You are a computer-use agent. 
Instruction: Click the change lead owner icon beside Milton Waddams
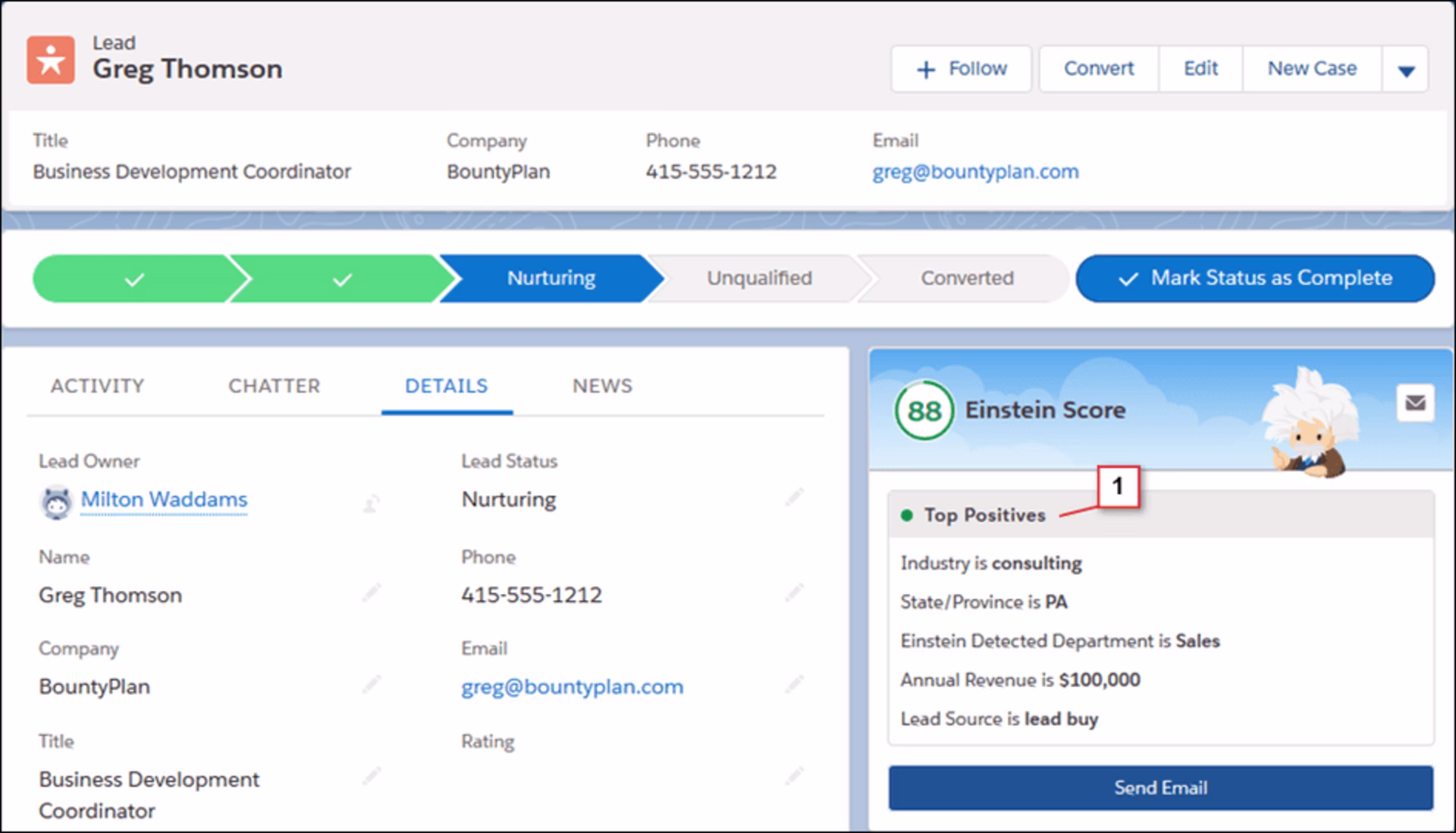click(371, 503)
